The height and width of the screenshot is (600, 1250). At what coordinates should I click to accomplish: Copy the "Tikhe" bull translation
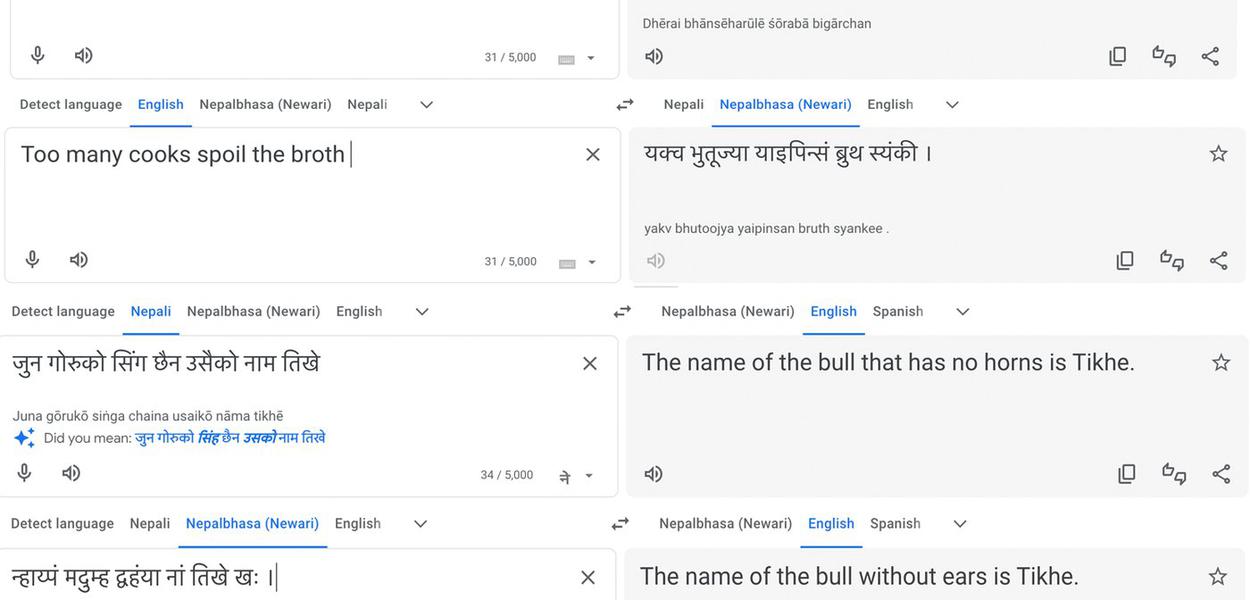coord(1126,472)
